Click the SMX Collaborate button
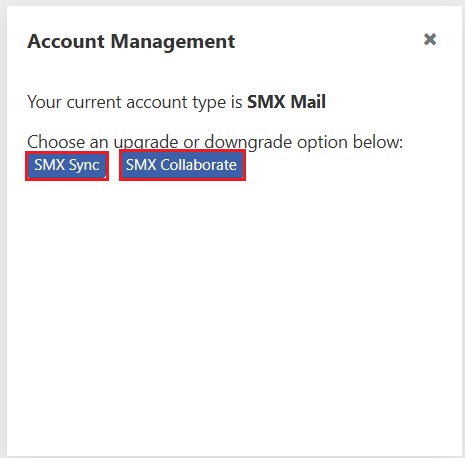465x458 pixels. click(182, 165)
